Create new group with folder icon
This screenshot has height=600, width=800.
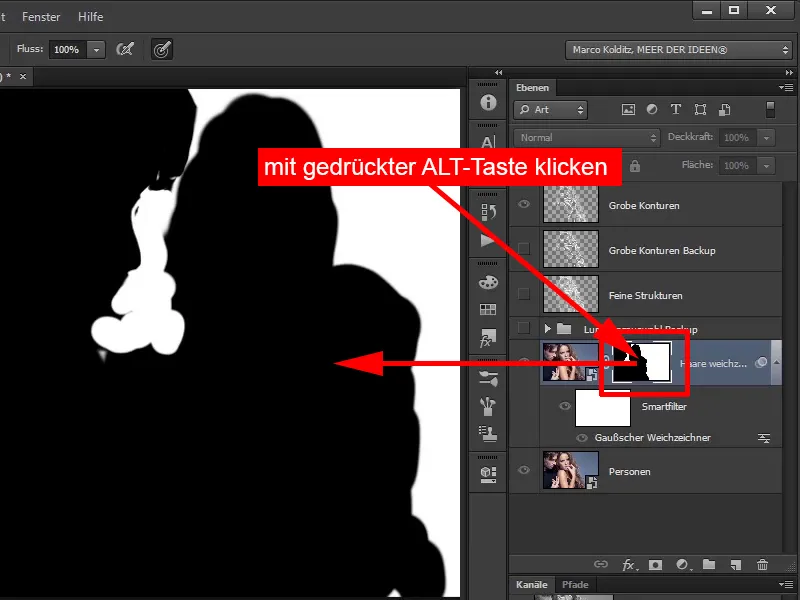click(x=709, y=565)
